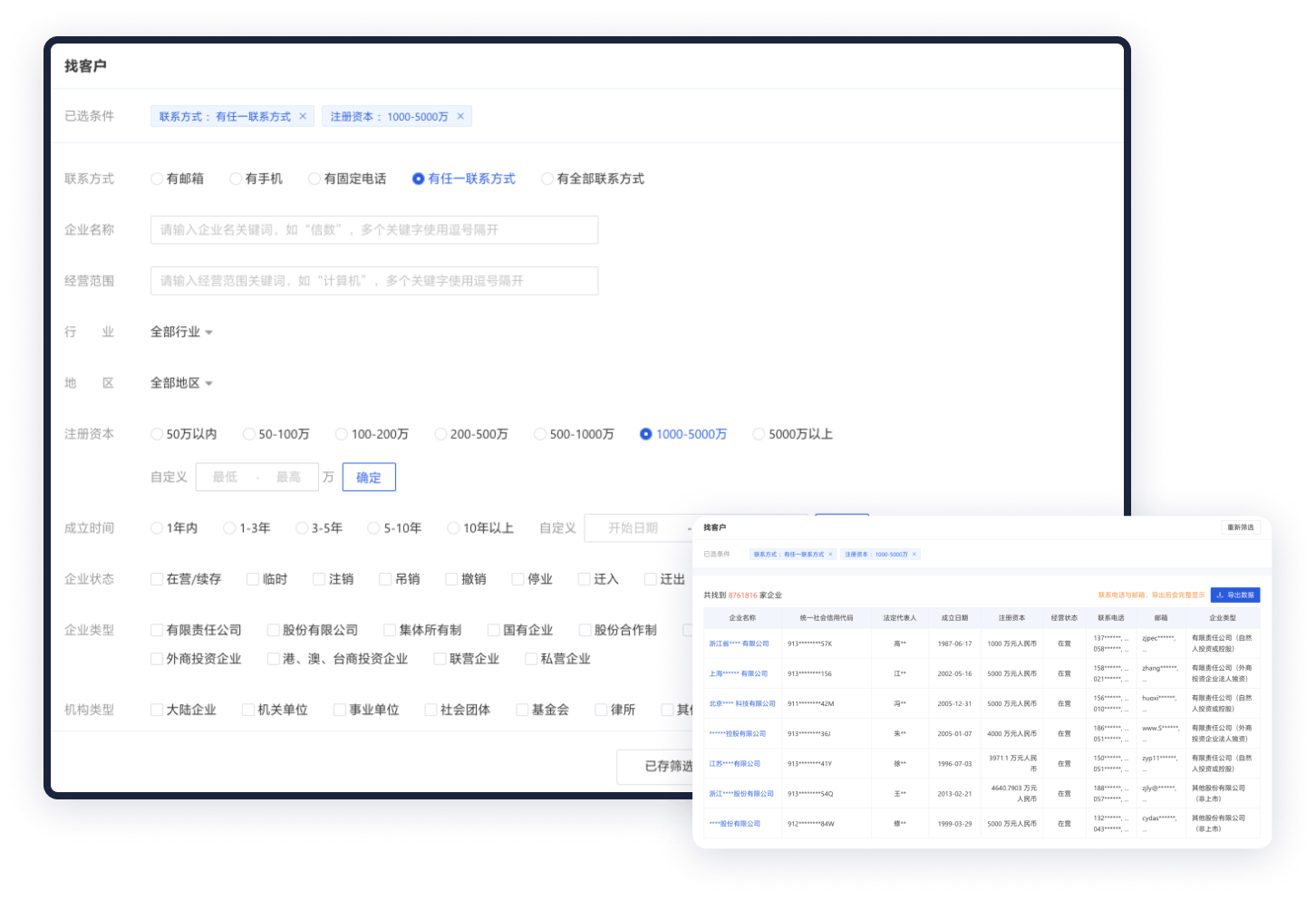1316x900 pixels.
Task: Click 重新筛选 in the results panel
Action: coord(1243,527)
